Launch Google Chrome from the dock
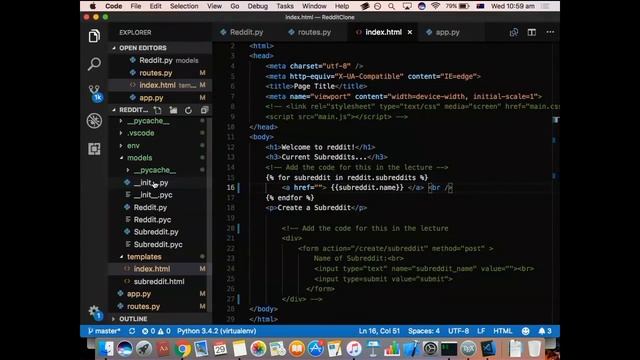 pyautogui.click(x=182, y=349)
